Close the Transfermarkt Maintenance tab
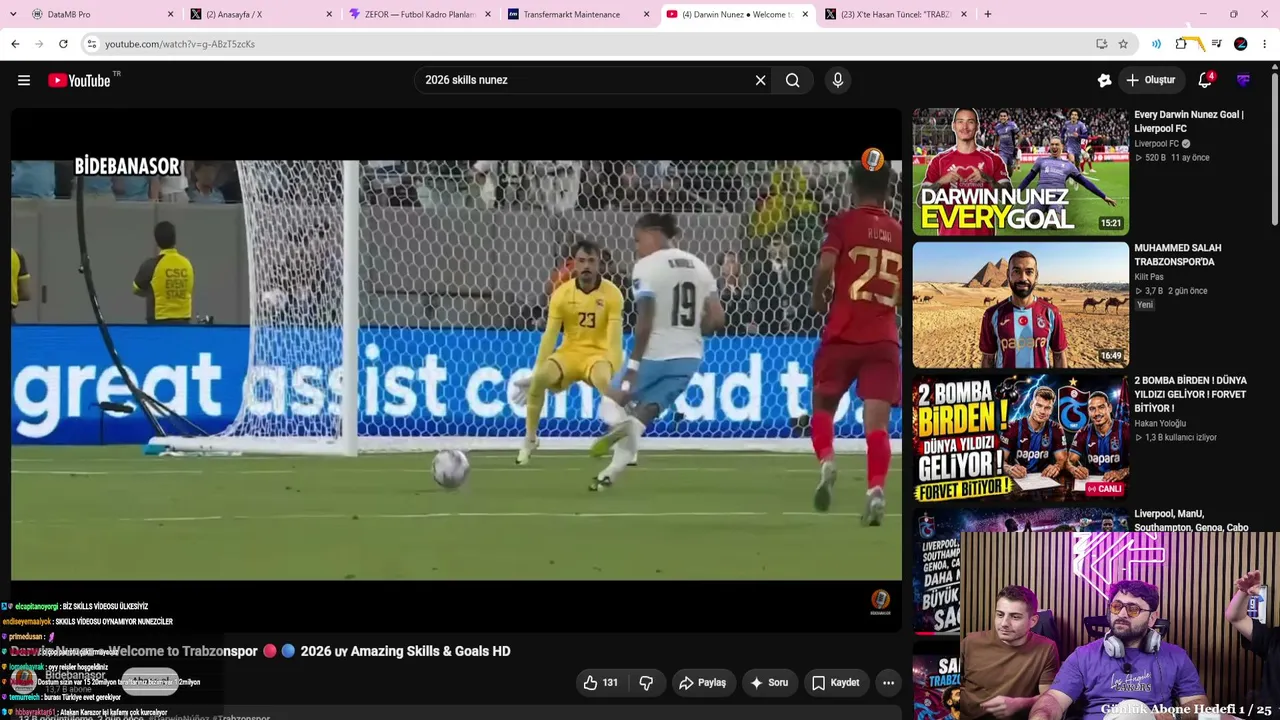The image size is (1280, 720). point(646,14)
